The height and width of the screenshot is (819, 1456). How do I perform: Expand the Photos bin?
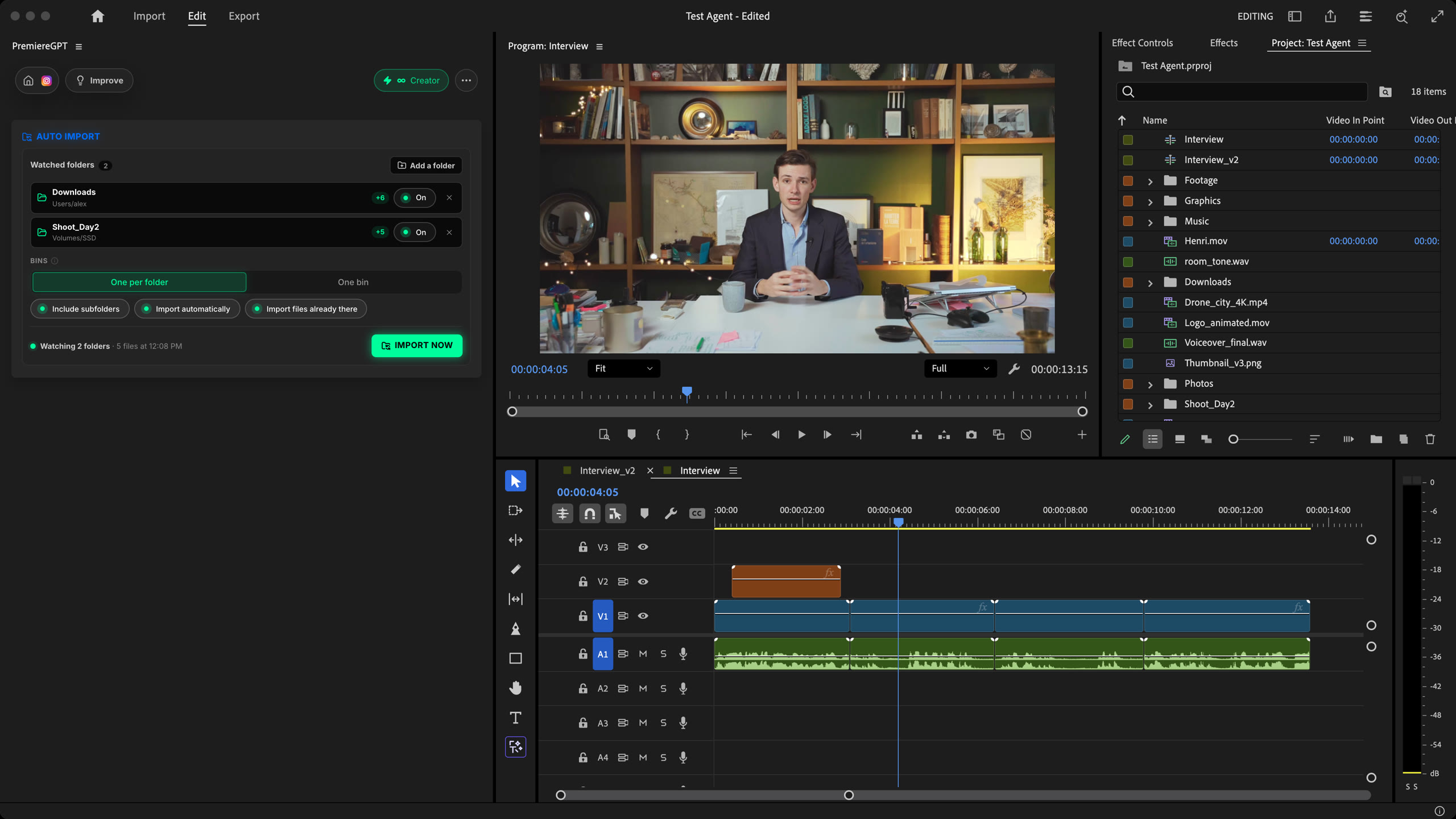pos(1149,384)
